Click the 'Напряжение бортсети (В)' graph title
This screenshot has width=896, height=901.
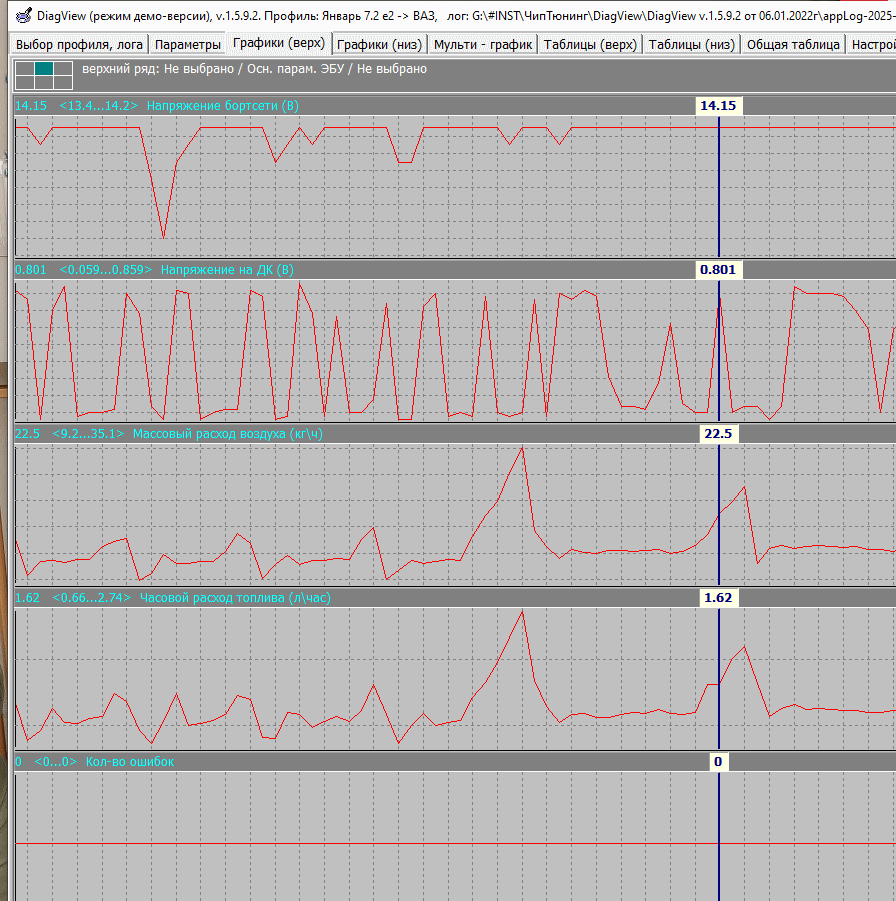point(222,106)
